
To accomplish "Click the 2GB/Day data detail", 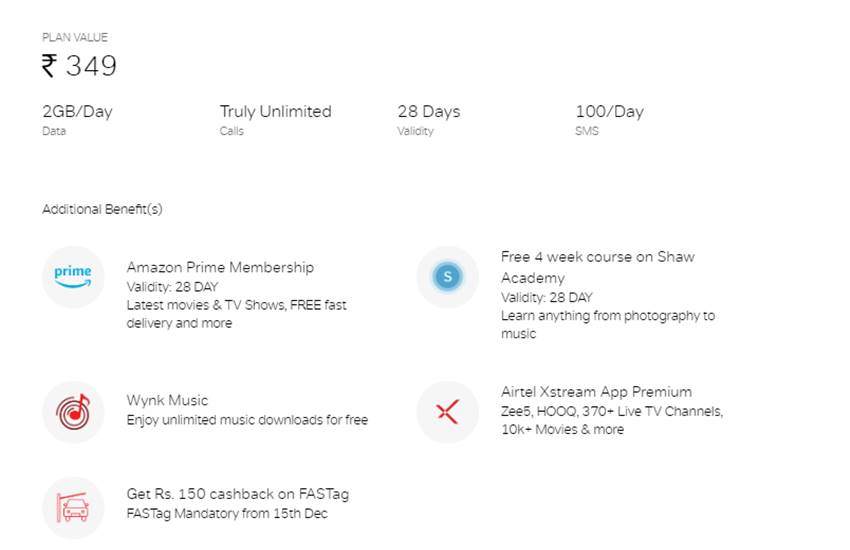I will coord(77,111).
